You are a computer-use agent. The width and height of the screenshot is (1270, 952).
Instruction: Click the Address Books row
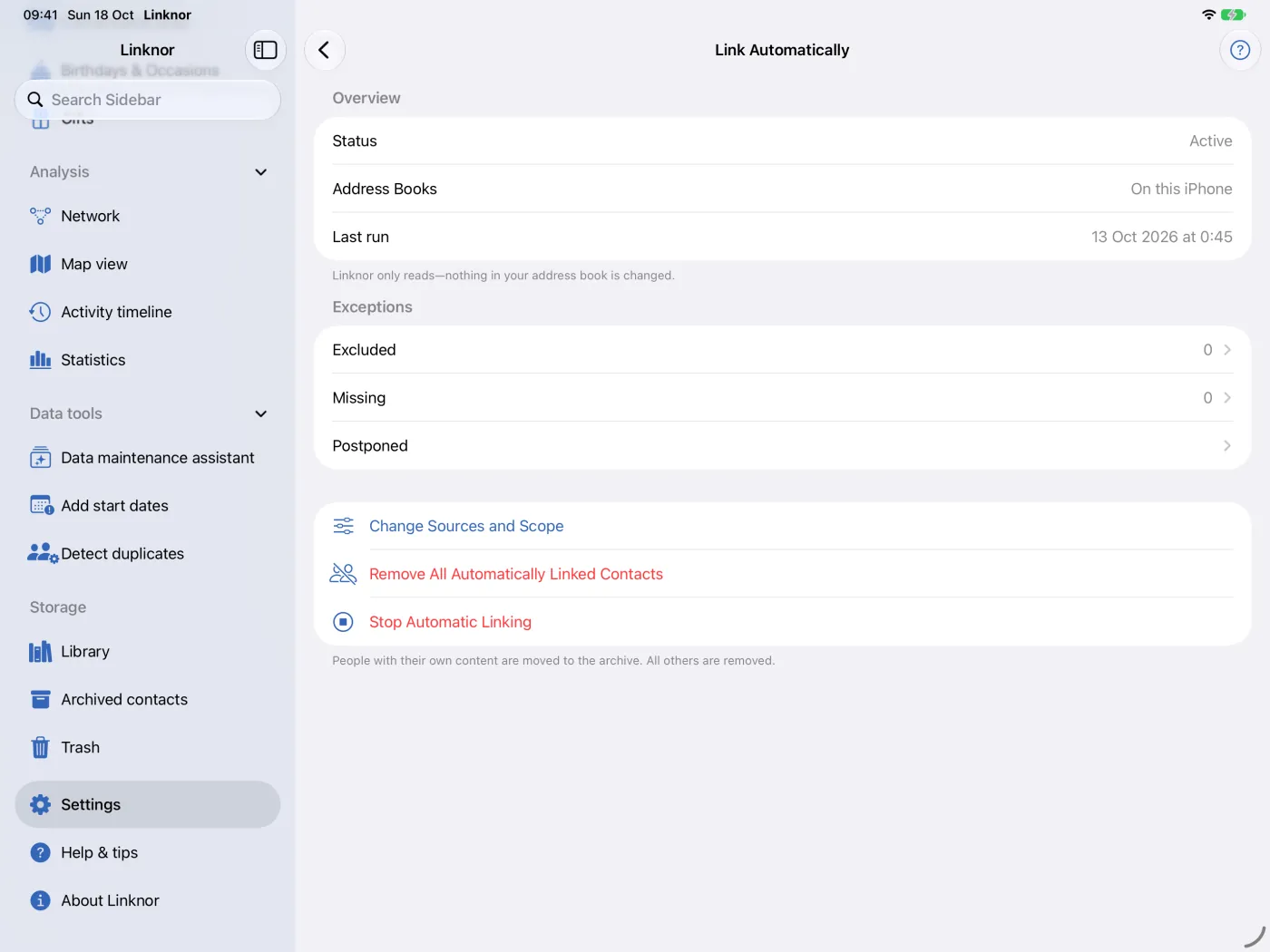coord(782,189)
